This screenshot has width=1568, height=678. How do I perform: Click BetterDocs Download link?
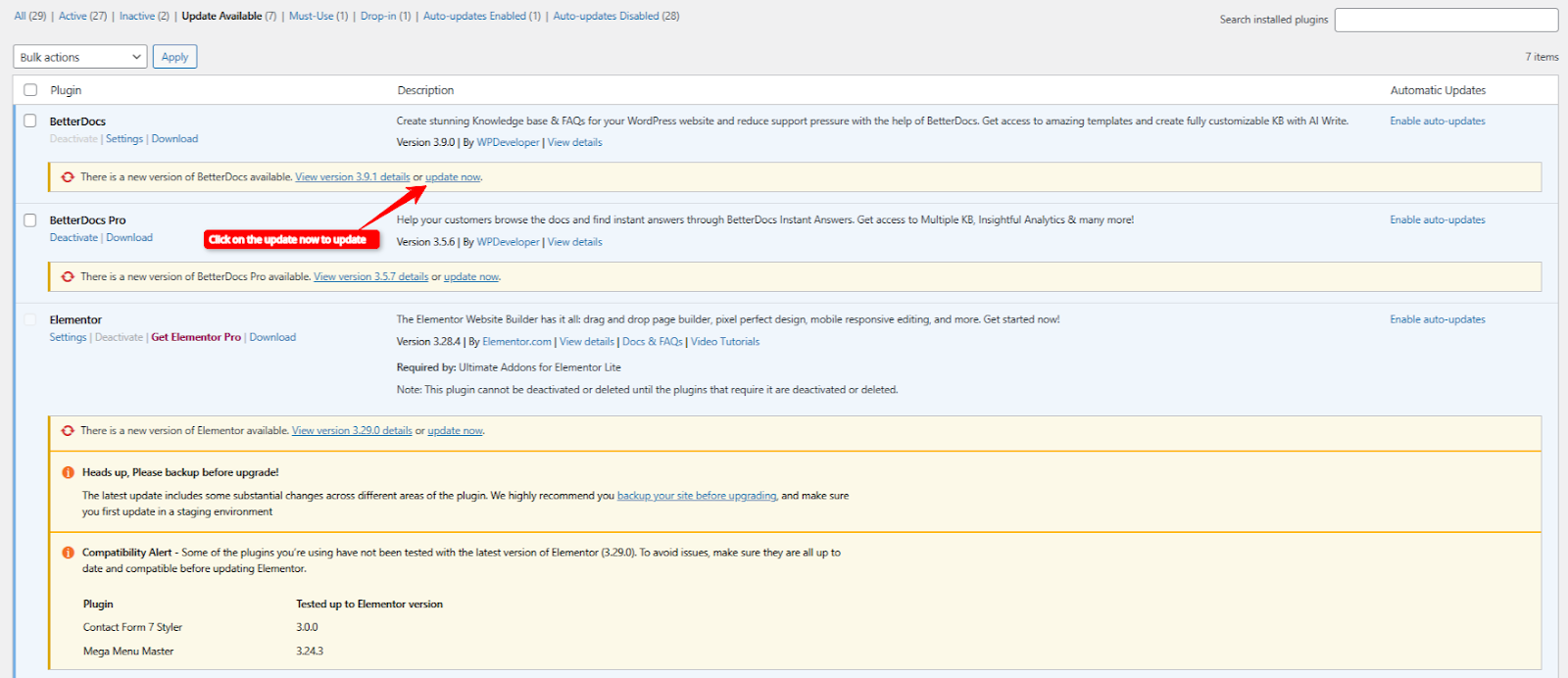pos(174,139)
